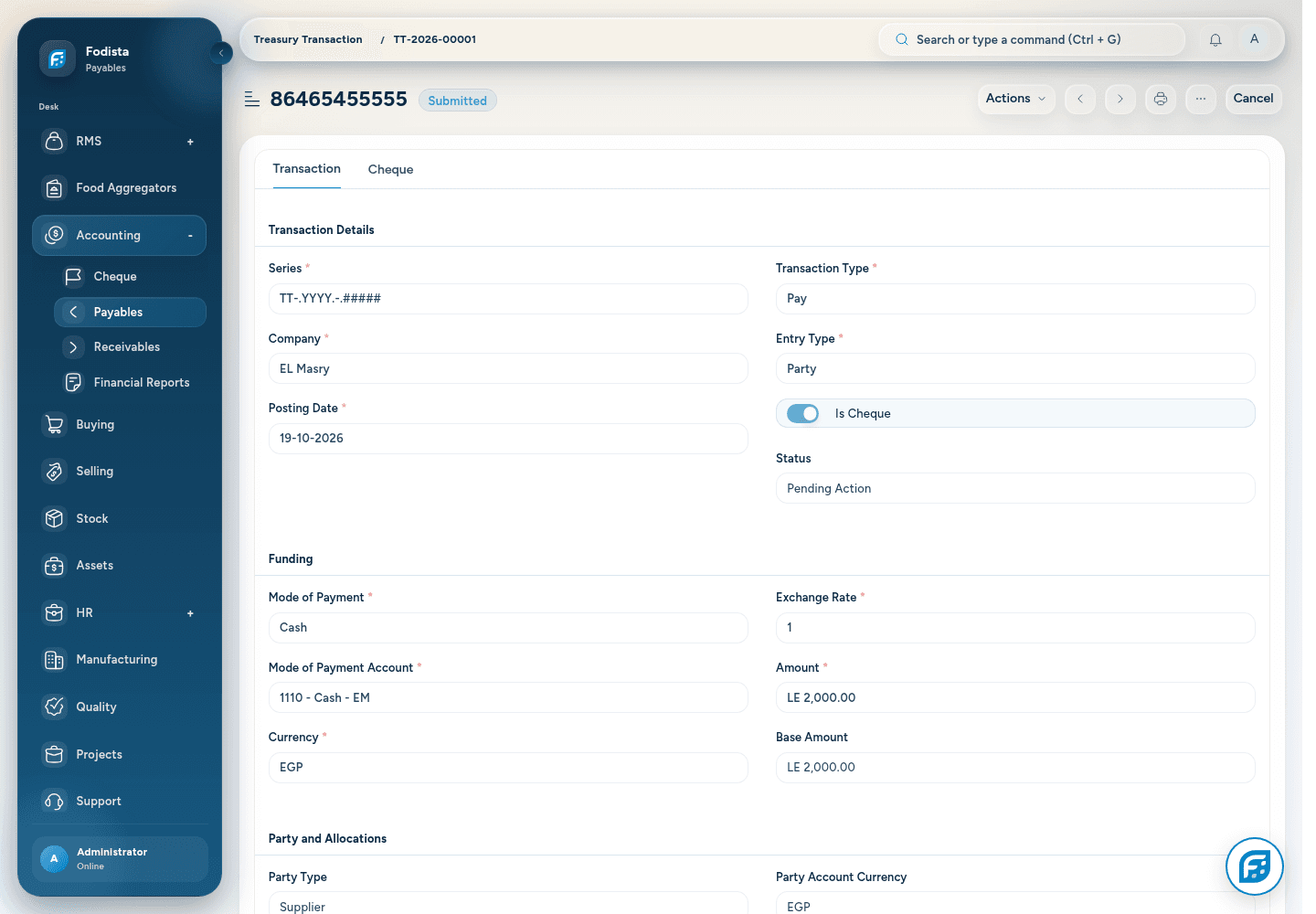Screen dimensions: 1316x914
Task: Open the Actions dropdown
Action: click(x=1016, y=99)
